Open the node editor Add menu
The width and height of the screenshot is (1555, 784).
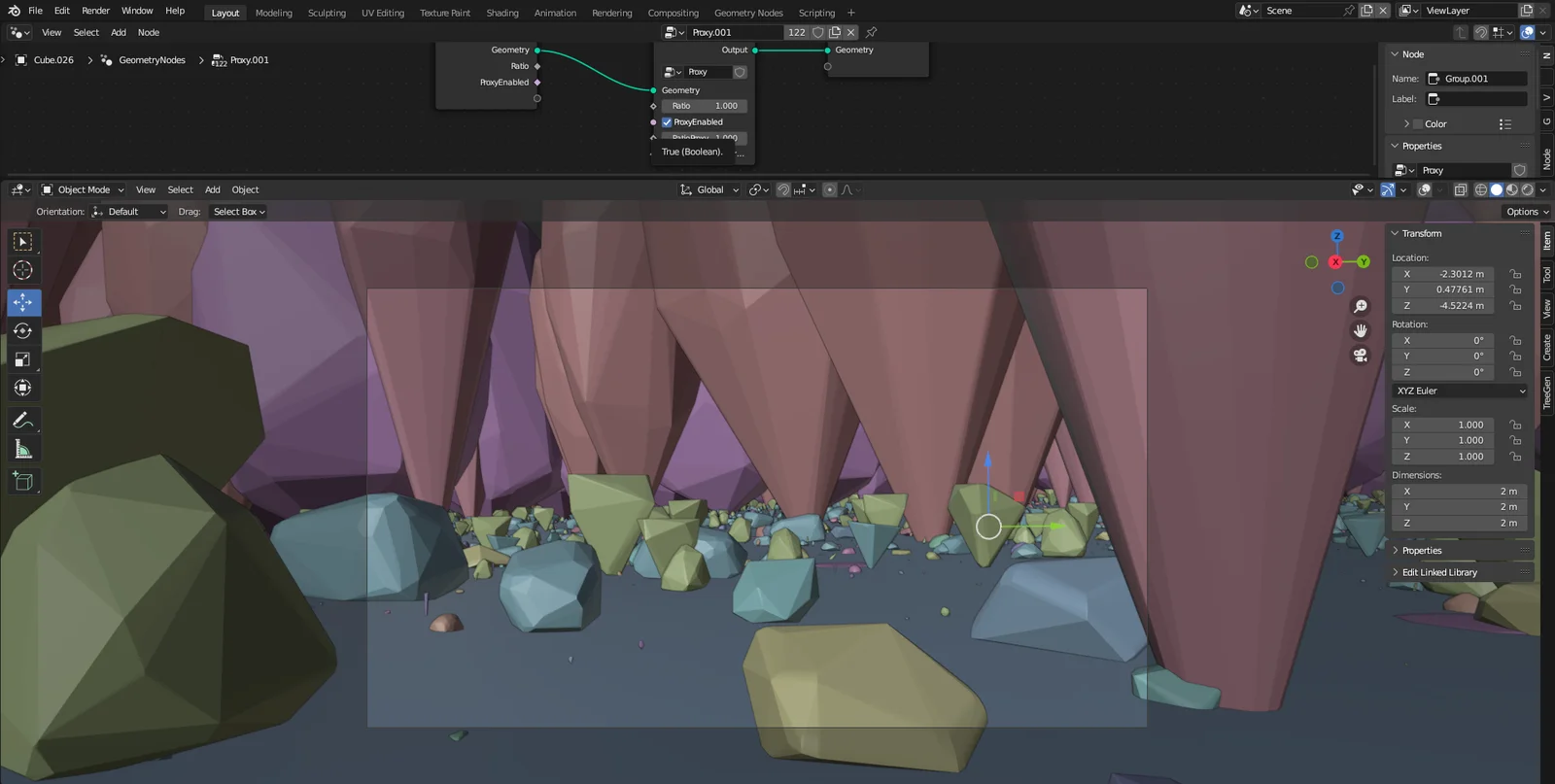119,32
